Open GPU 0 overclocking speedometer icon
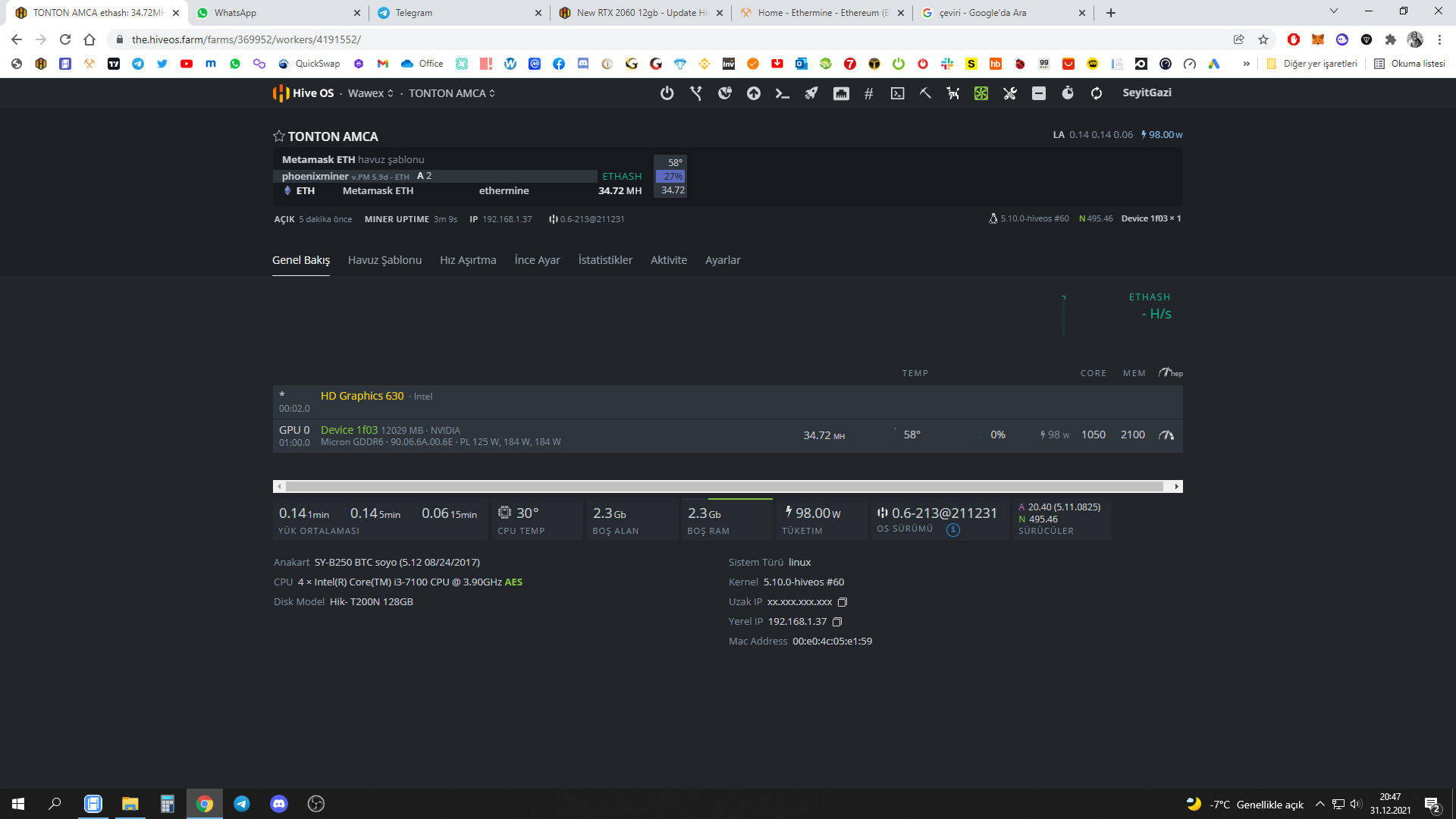 tap(1166, 435)
